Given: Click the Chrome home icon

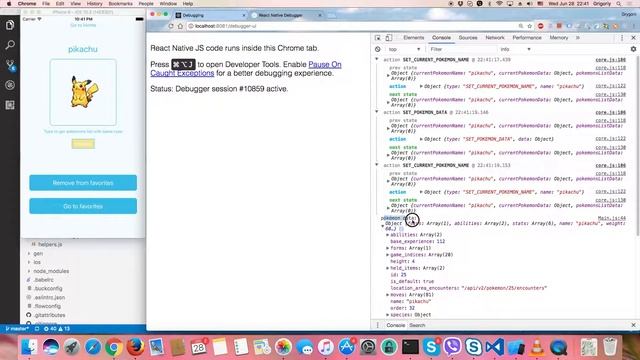Looking at the screenshot, I should click(180, 26).
